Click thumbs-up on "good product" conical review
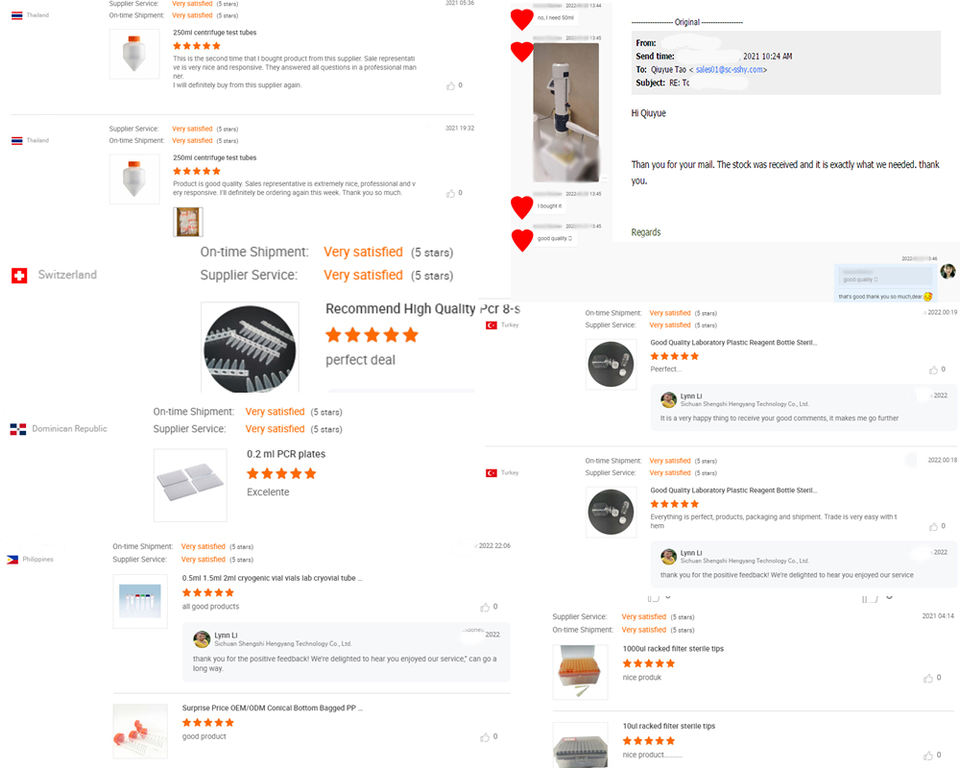Screen dimensions: 960x768 click(x=485, y=737)
